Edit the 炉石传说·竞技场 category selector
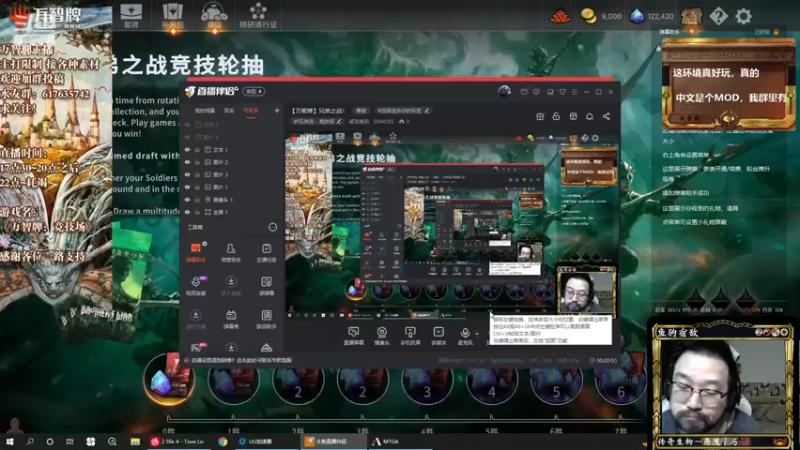This screenshot has width=800, height=450. point(317,121)
